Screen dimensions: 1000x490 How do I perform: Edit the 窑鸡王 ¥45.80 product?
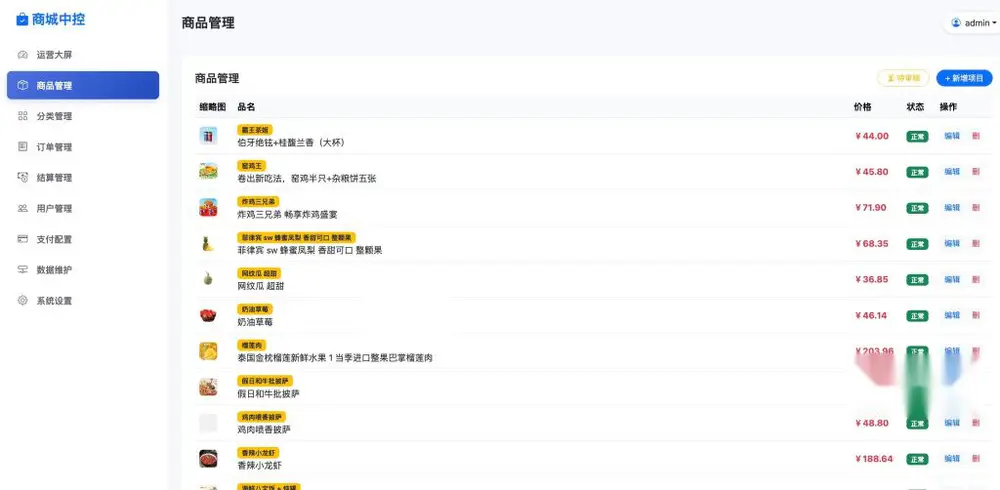[952, 172]
